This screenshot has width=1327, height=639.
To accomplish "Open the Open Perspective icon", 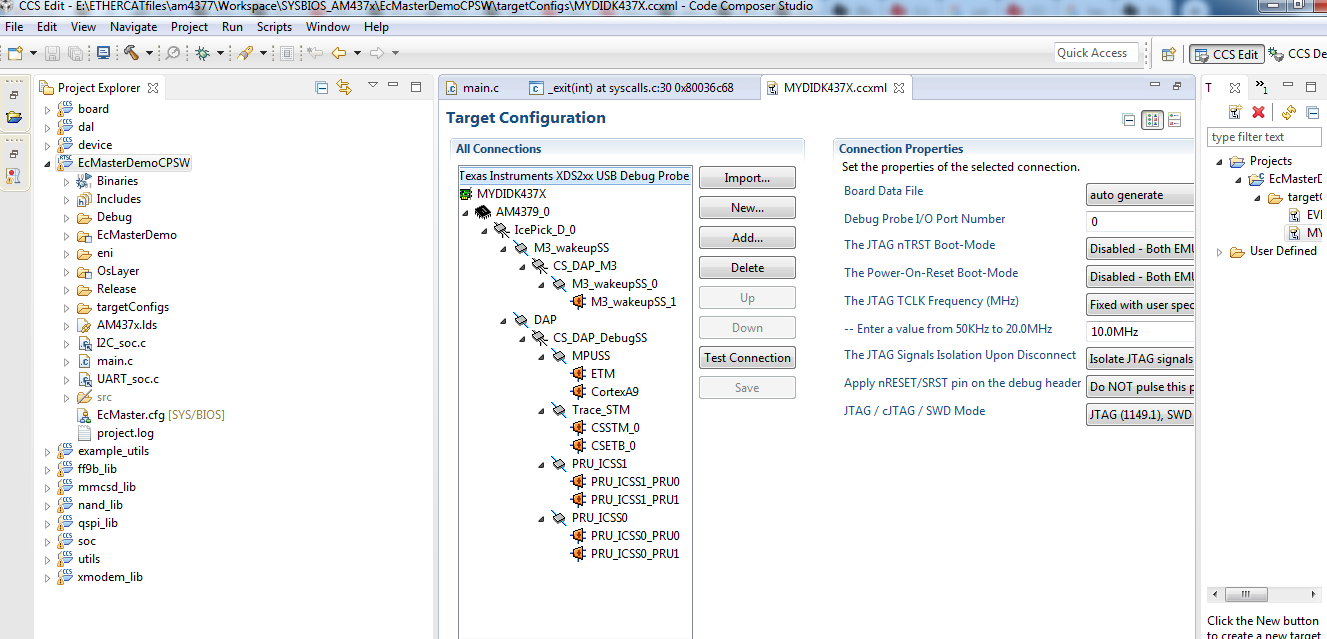I will coord(1168,54).
